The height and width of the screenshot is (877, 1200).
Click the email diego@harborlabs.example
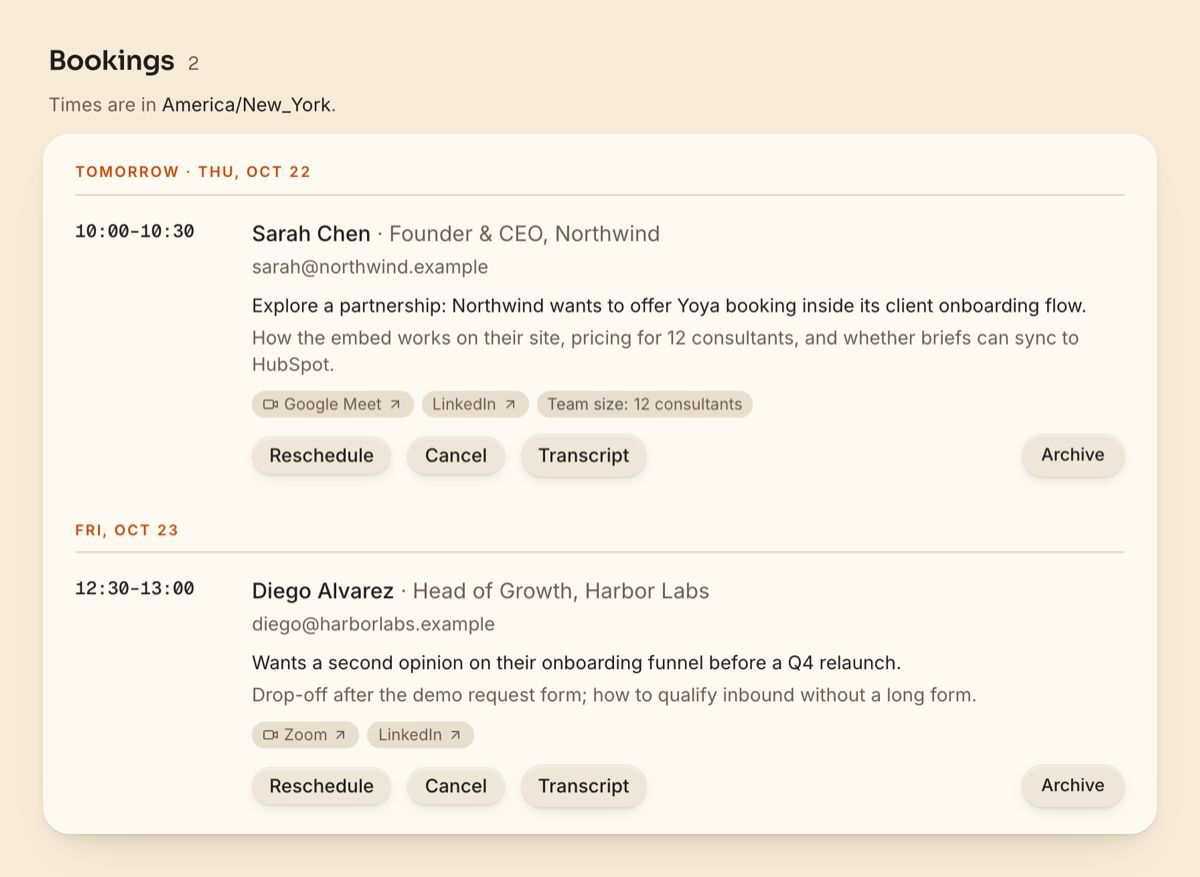point(373,624)
